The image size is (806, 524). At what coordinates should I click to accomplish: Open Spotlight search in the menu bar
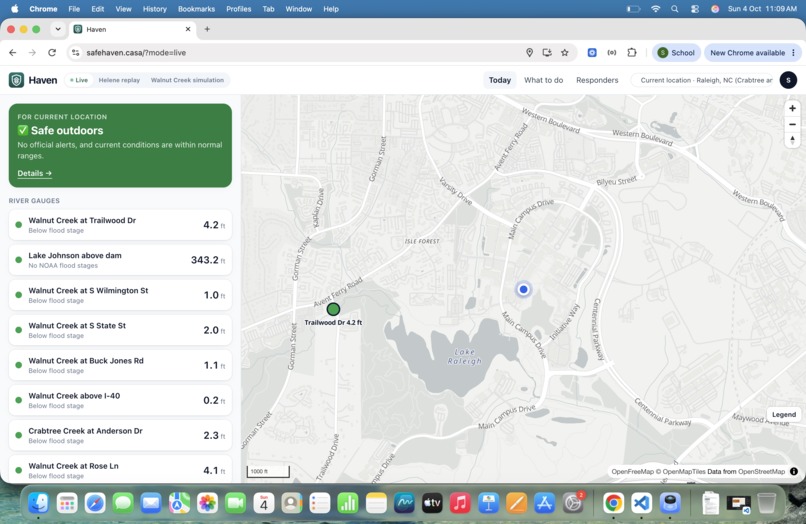pyautogui.click(x=674, y=9)
